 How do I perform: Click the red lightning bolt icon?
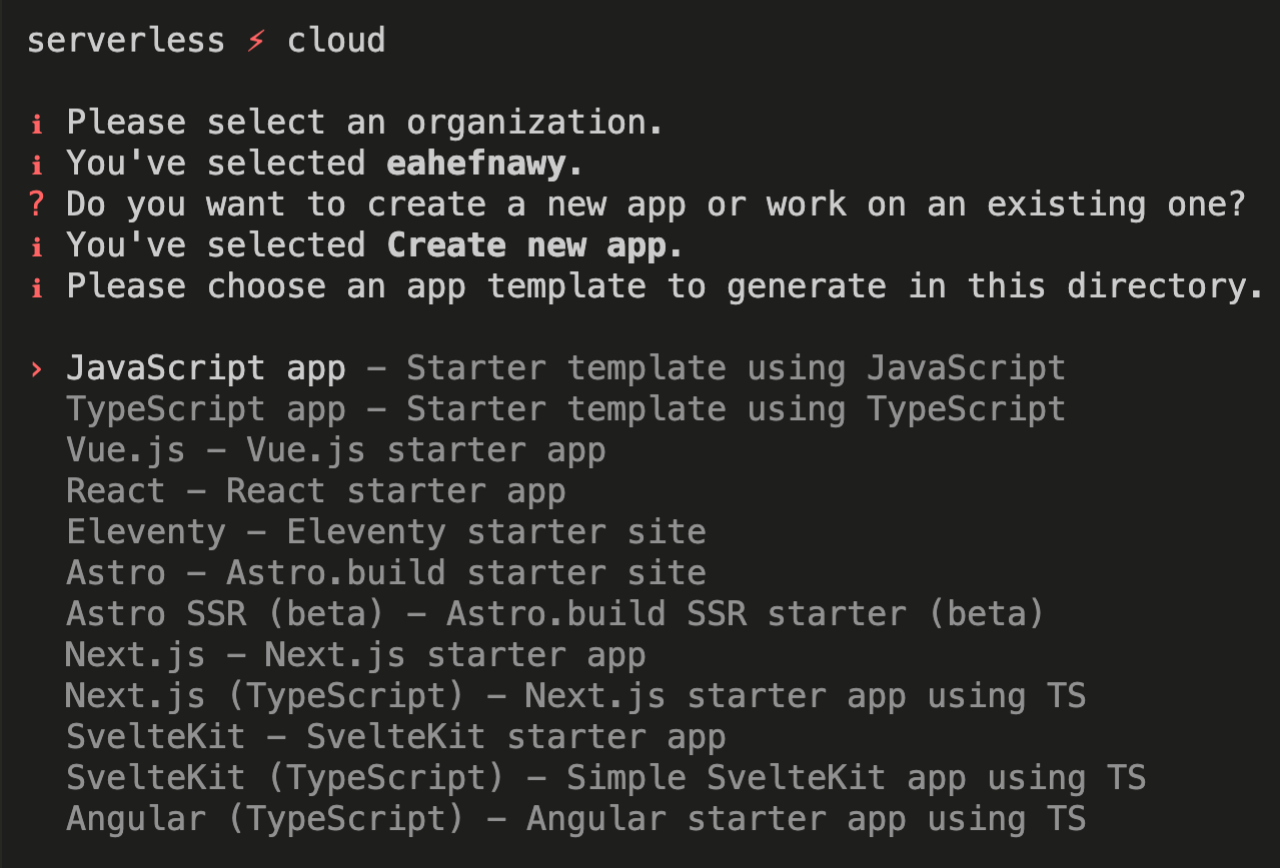coord(256,41)
